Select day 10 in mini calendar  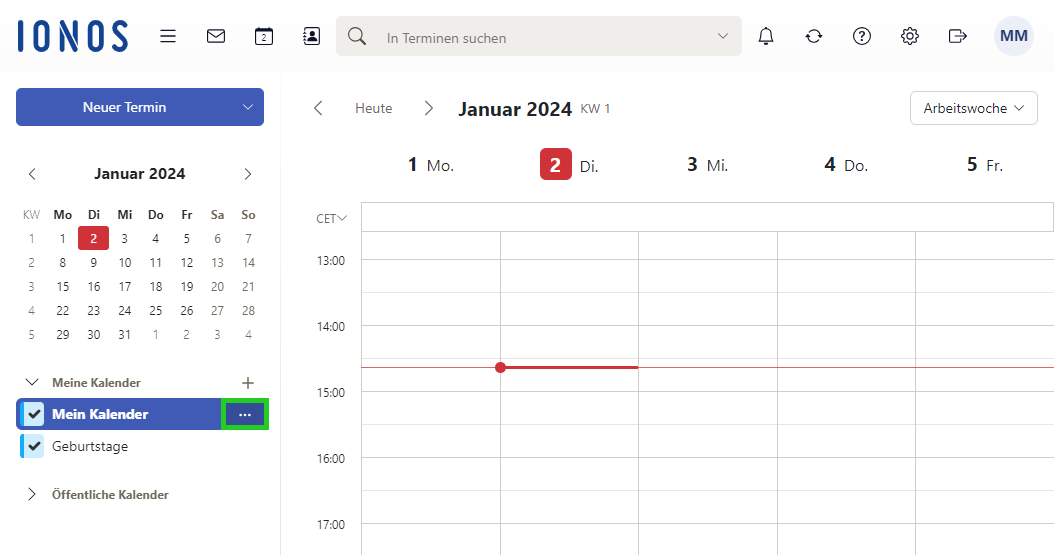[x=125, y=263]
